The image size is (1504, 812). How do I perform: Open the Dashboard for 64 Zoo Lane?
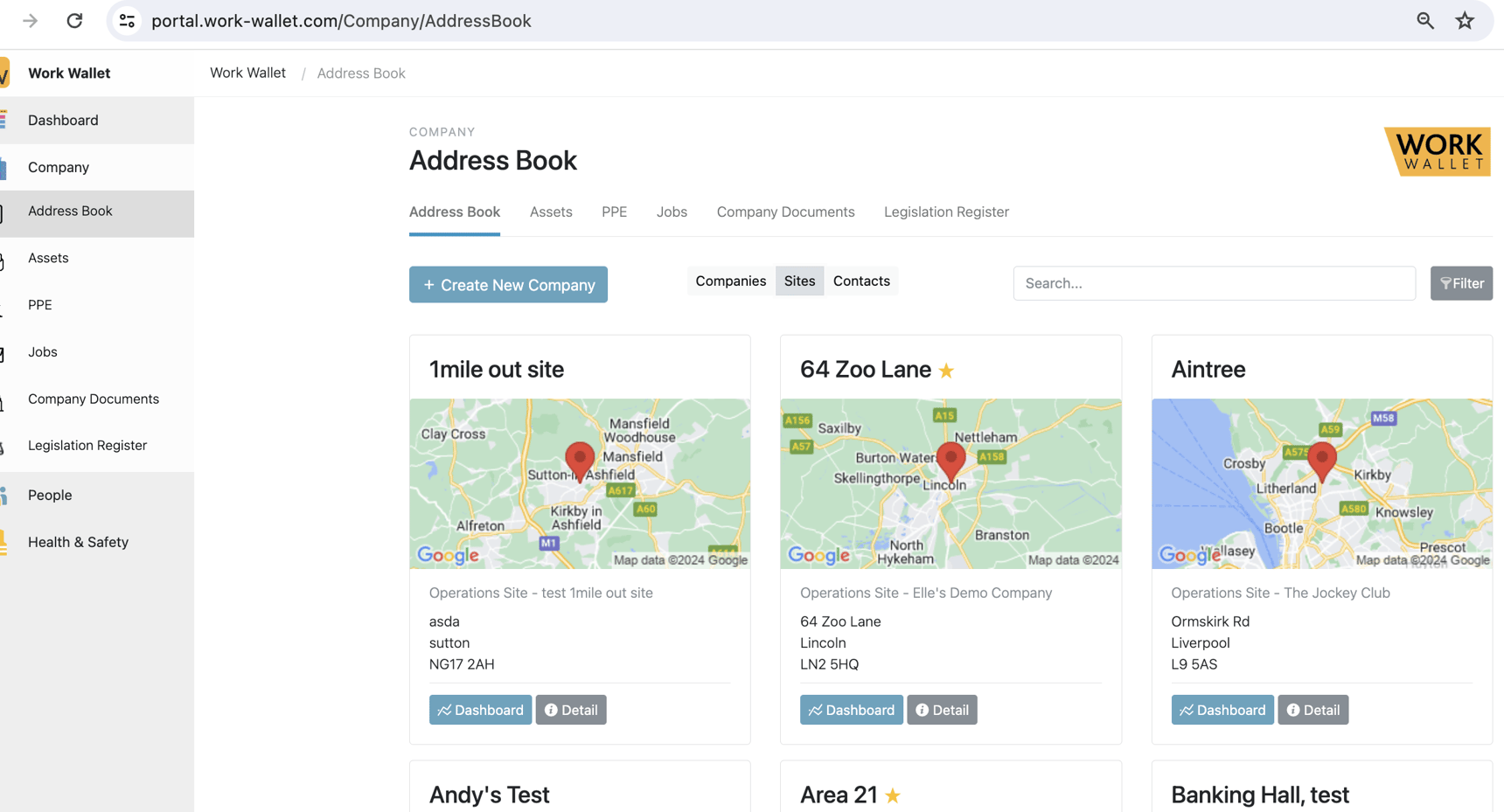click(x=851, y=709)
